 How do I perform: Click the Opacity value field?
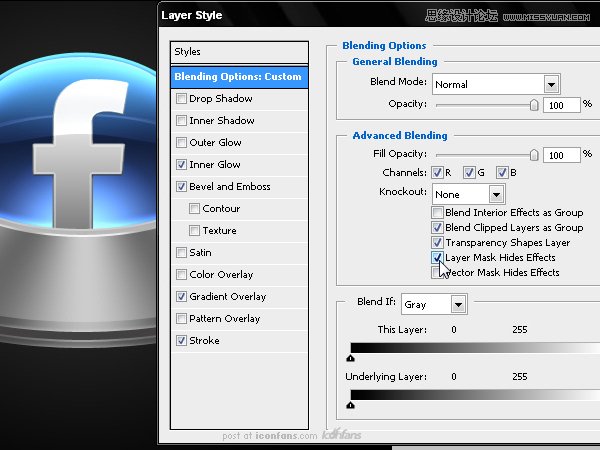(x=561, y=105)
